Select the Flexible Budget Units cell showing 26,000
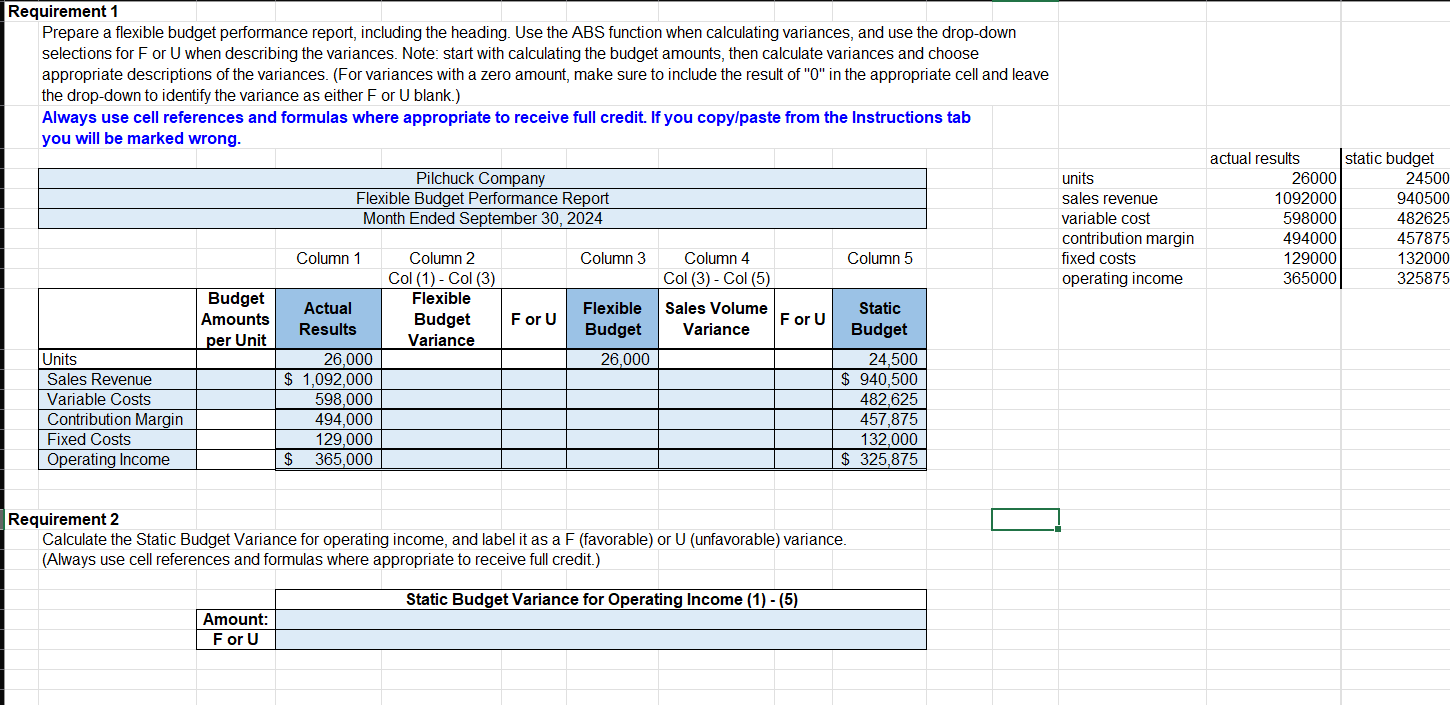The width and height of the screenshot is (1450, 705). pos(612,359)
